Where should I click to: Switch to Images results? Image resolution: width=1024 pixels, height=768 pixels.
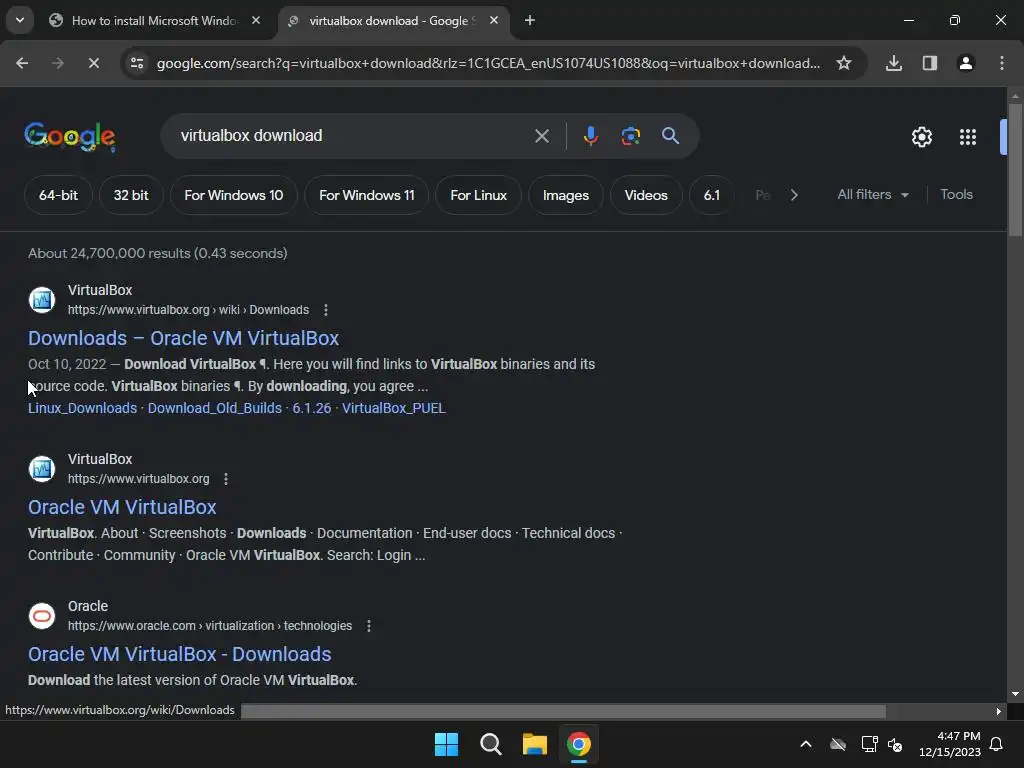point(566,195)
